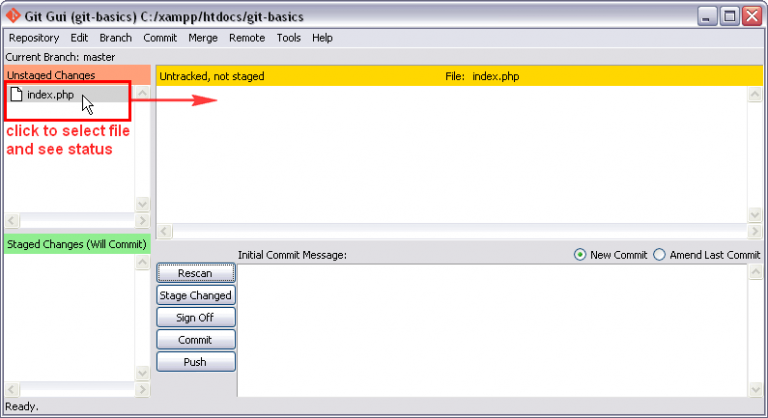Click the Stage Changed button
The width and height of the screenshot is (768, 418).
point(196,295)
